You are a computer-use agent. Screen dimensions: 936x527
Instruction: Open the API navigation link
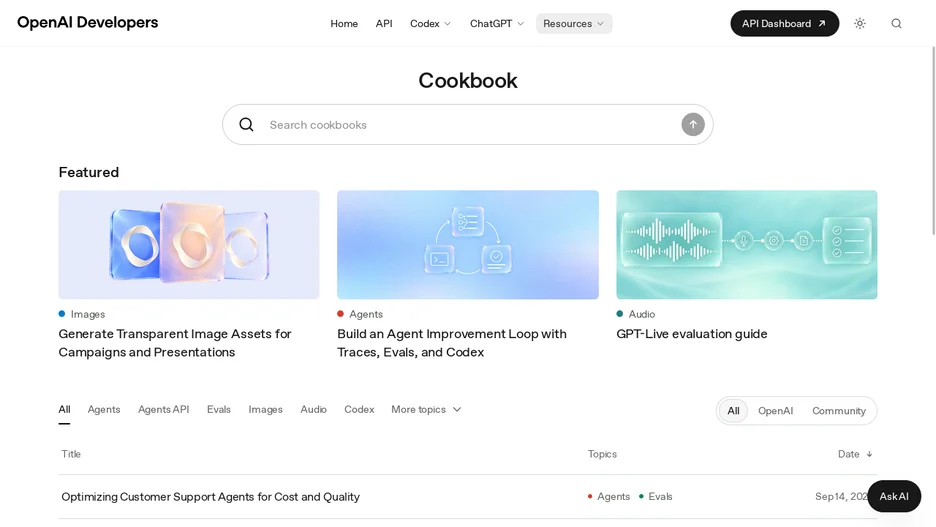[x=384, y=23]
